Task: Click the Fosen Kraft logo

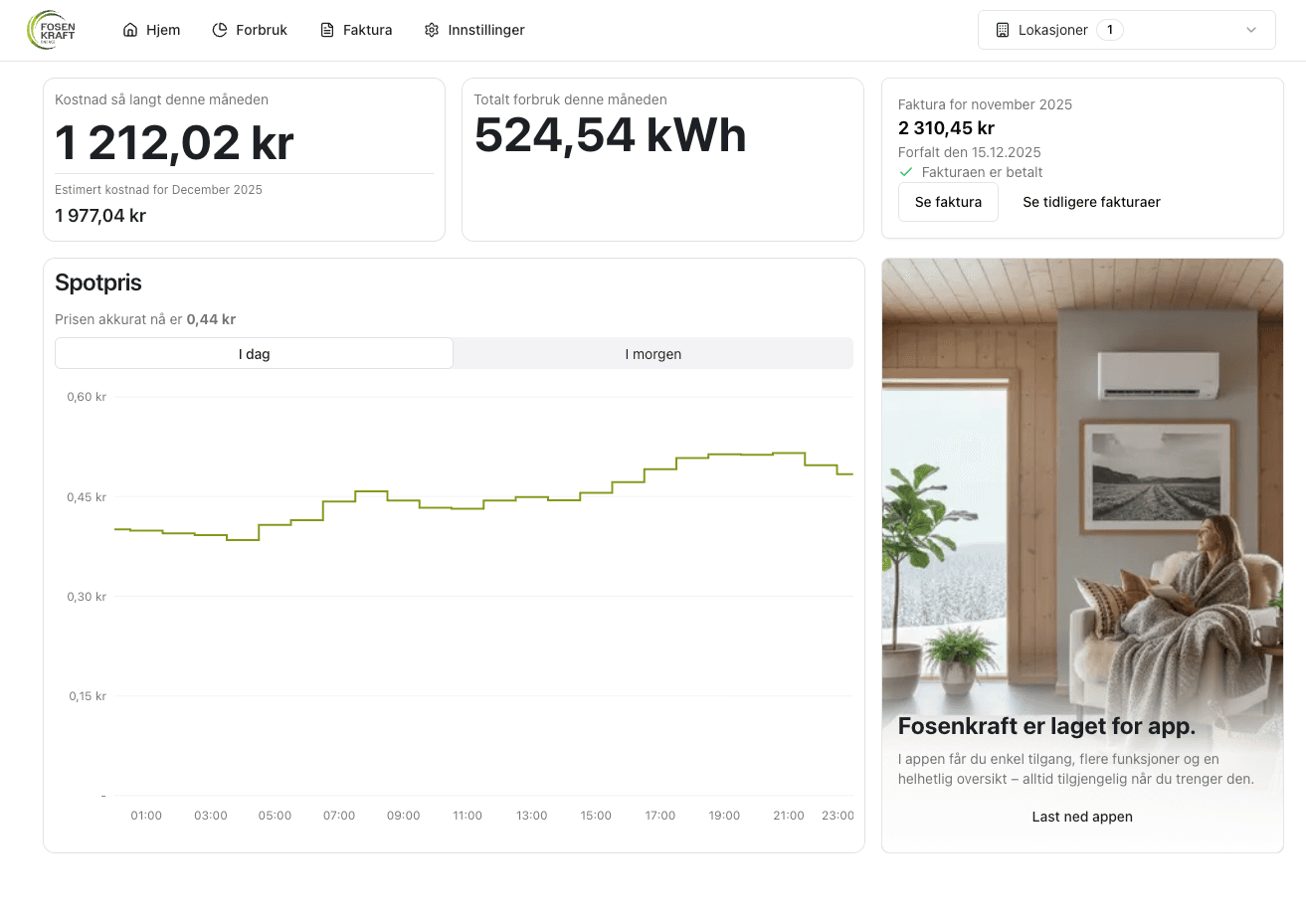Action: point(52,30)
